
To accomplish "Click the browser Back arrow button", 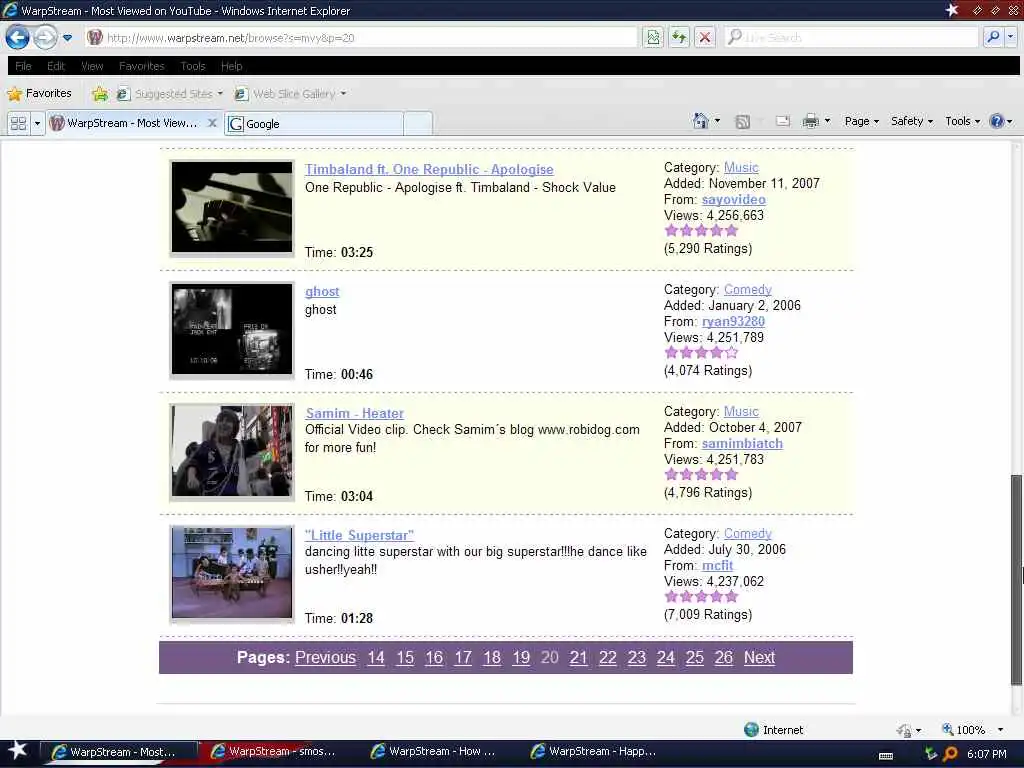I will 18,37.
